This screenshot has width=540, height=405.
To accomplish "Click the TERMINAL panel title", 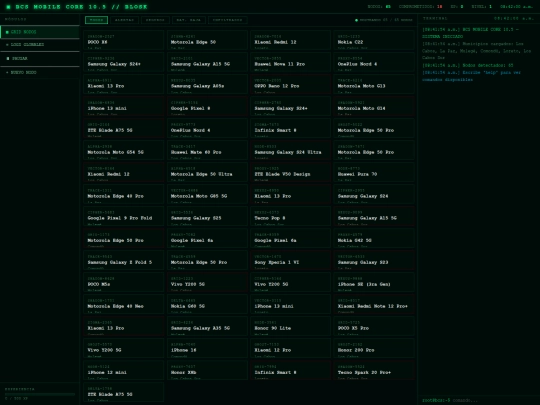I will (x=435, y=18).
